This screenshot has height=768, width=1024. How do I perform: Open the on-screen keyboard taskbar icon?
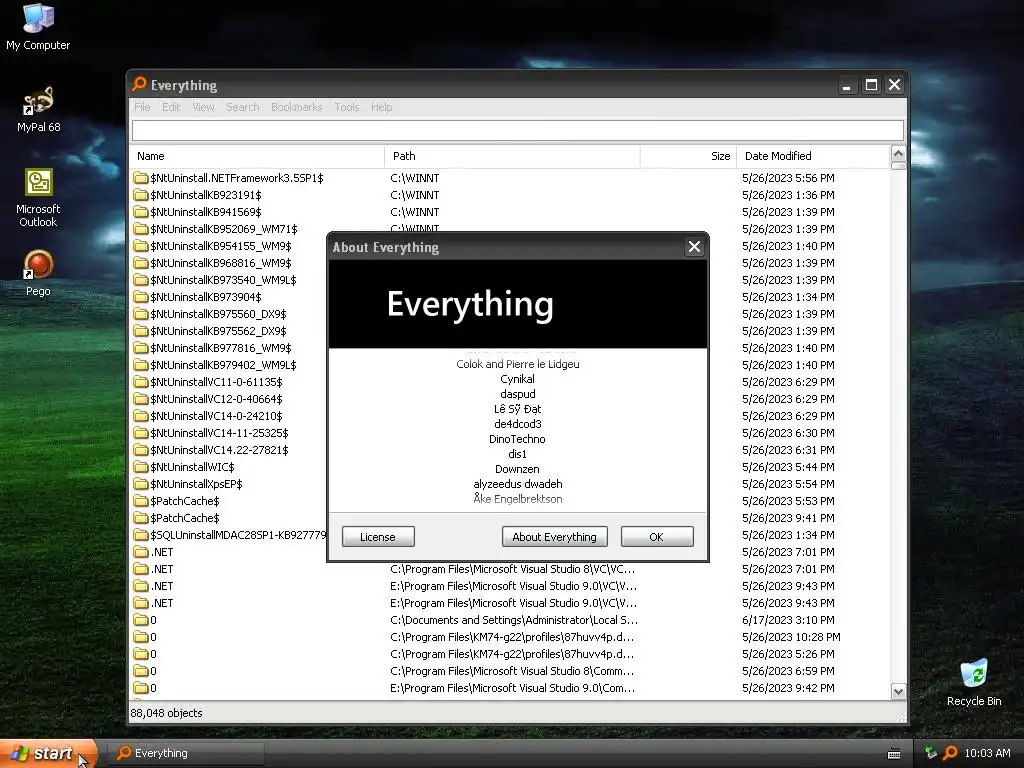[894, 754]
